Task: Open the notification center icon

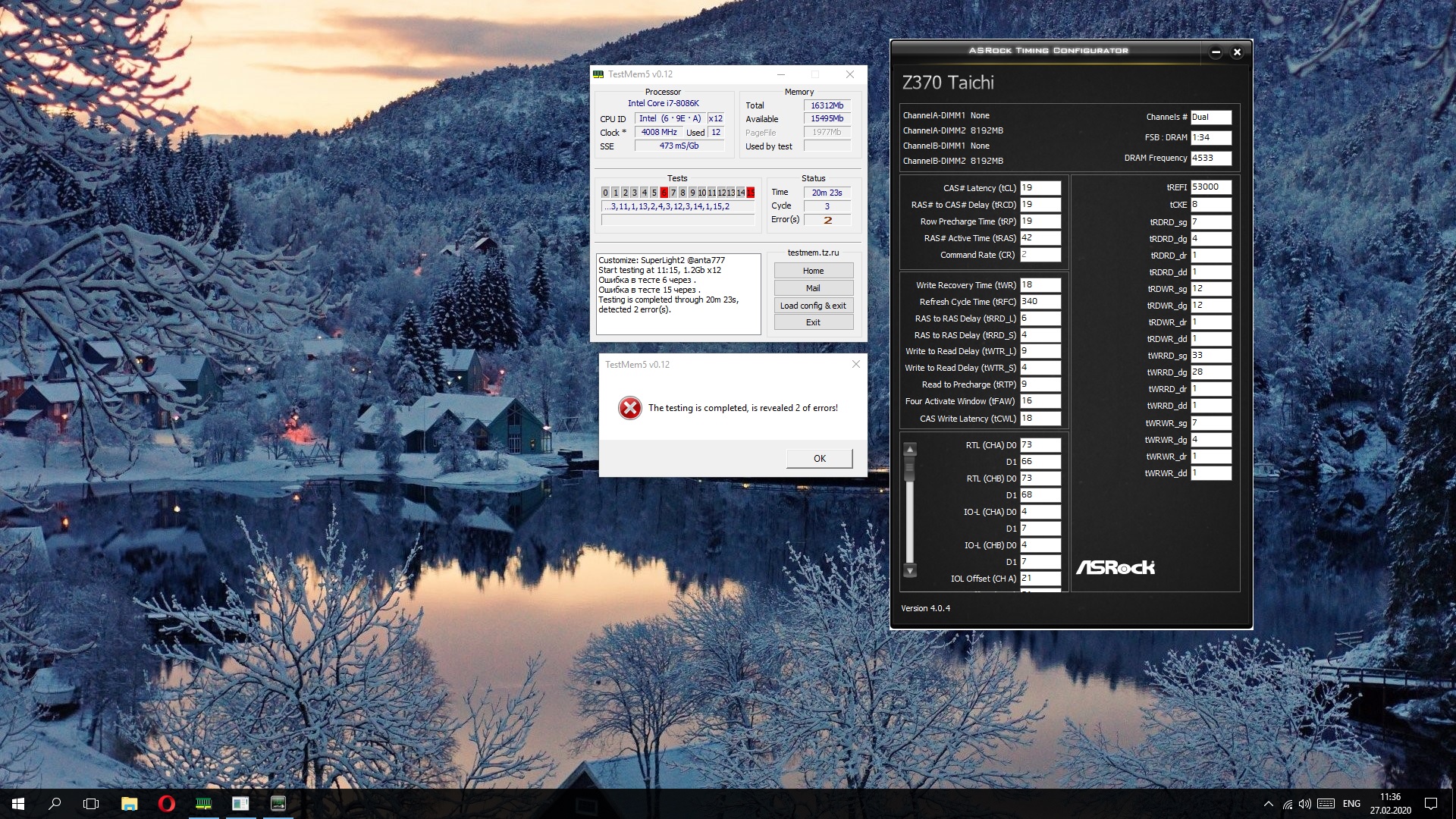Action: coord(1431,804)
